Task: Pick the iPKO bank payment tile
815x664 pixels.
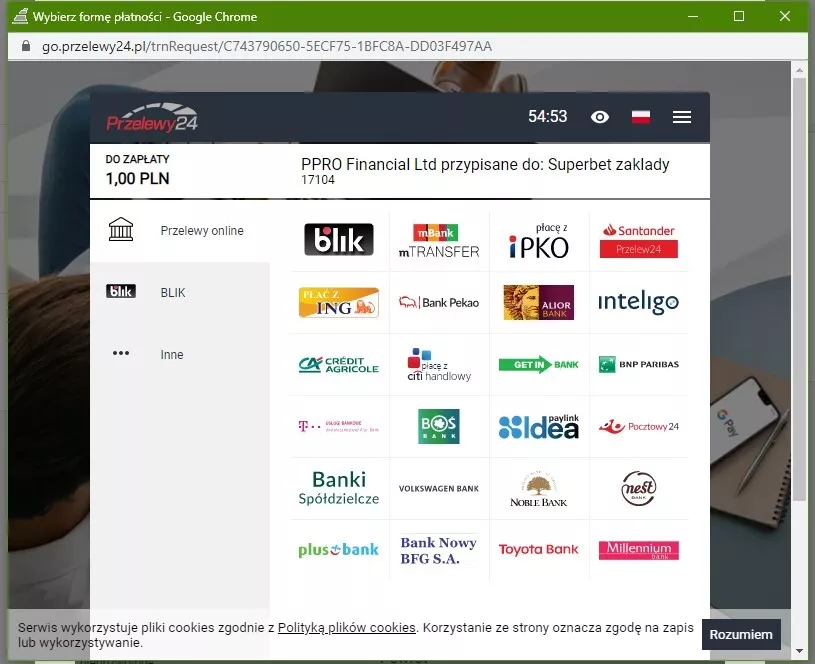Action: coord(539,241)
